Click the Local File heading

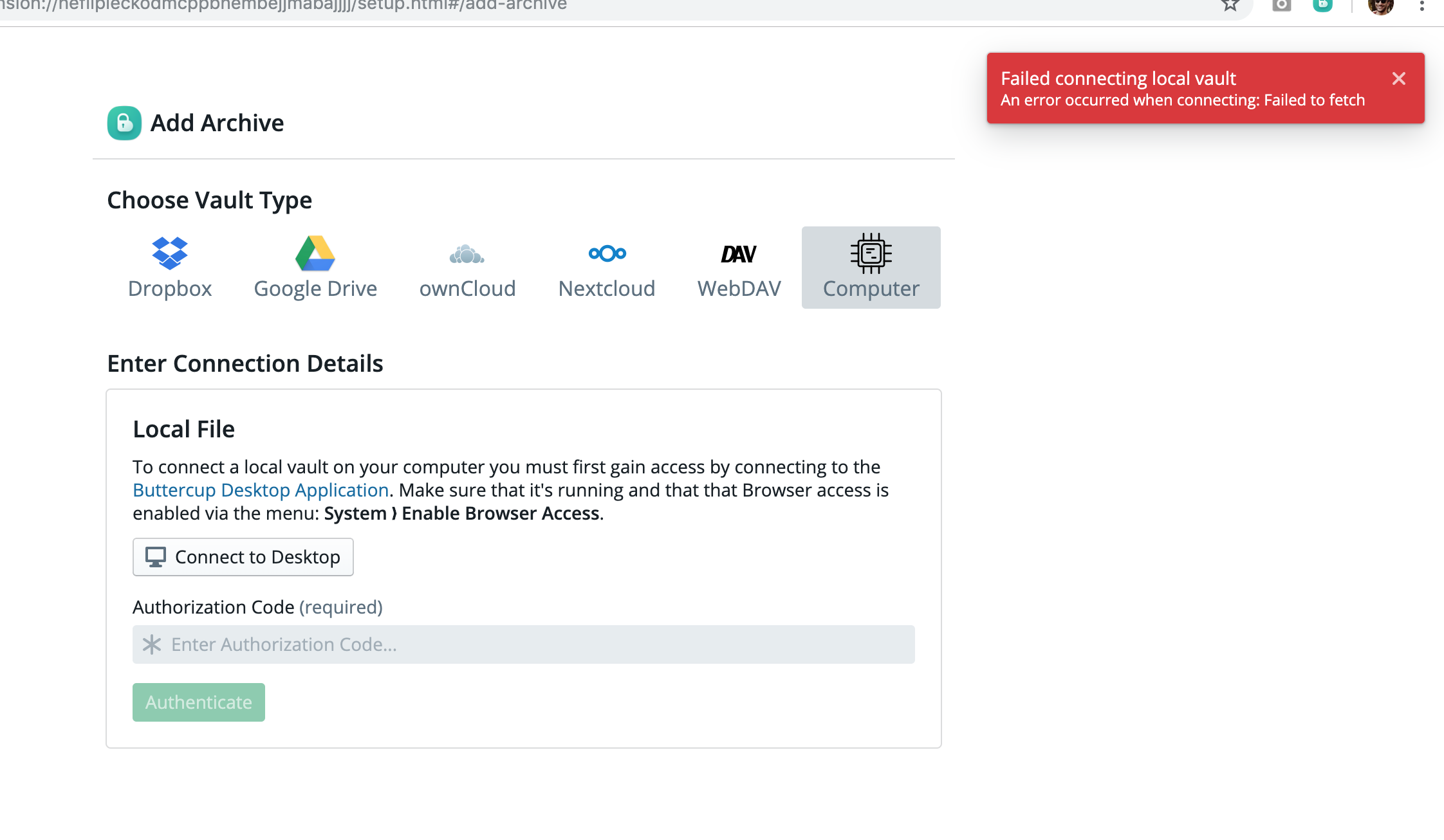(x=184, y=430)
